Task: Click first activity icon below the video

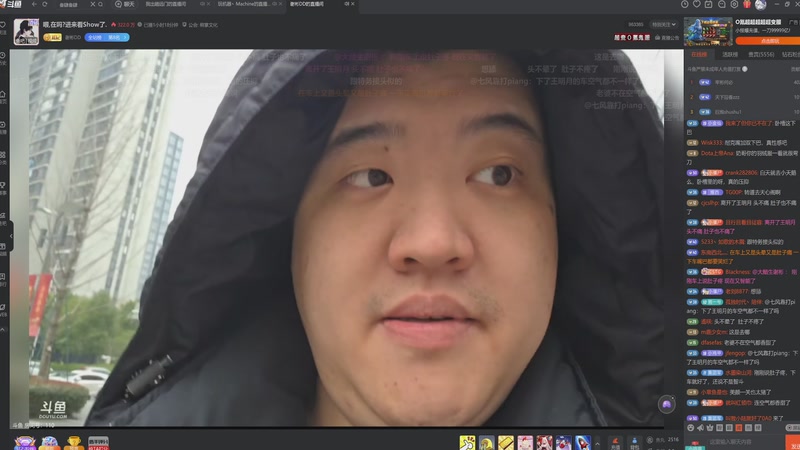Action: pos(25,442)
